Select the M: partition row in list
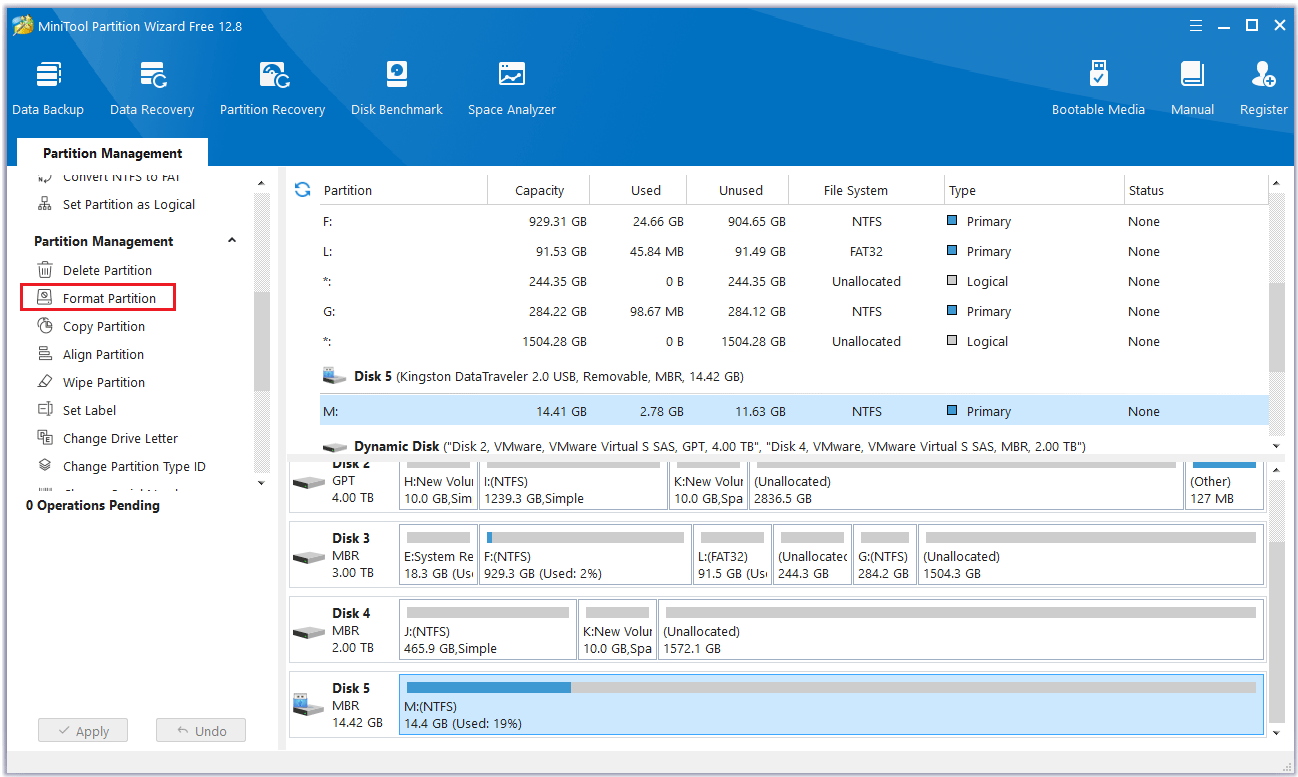This screenshot has height=777, width=1298. tap(794, 411)
